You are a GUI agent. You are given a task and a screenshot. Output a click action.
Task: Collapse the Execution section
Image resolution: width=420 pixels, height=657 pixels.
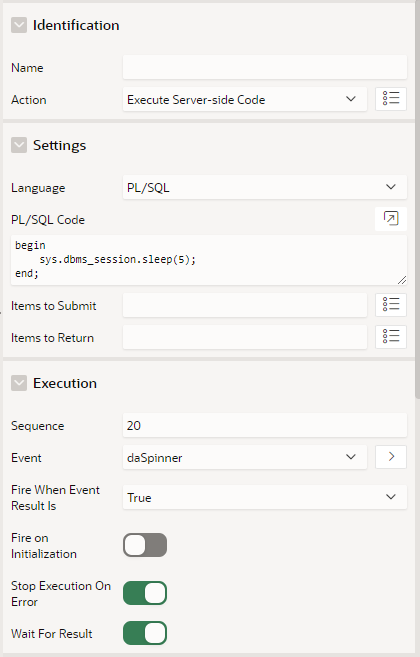coord(19,383)
